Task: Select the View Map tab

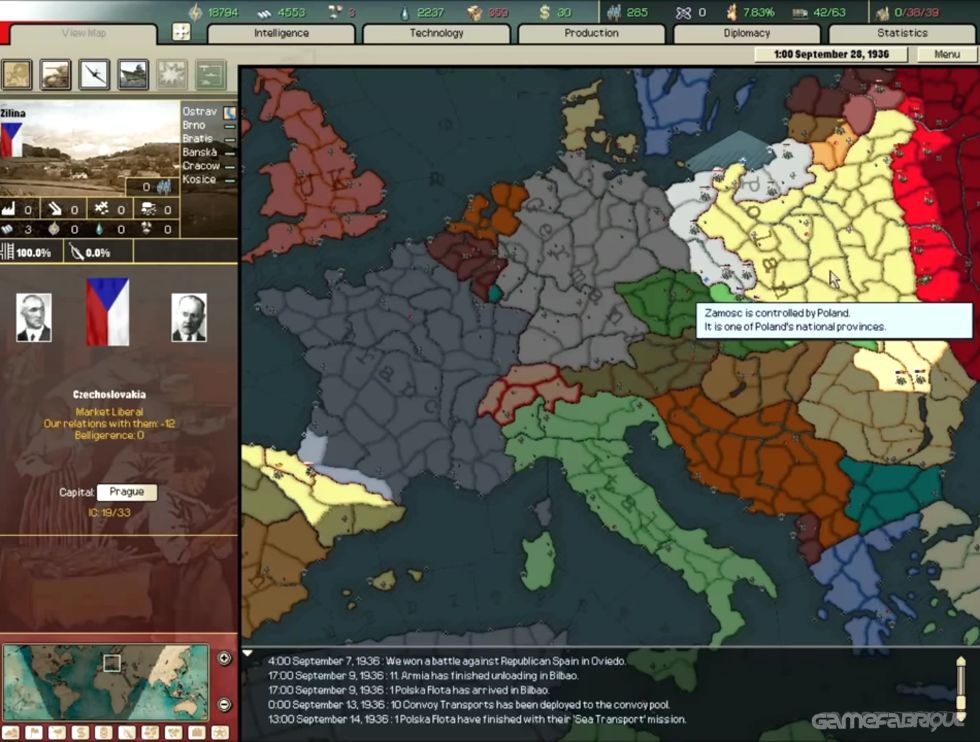Action: click(84, 33)
